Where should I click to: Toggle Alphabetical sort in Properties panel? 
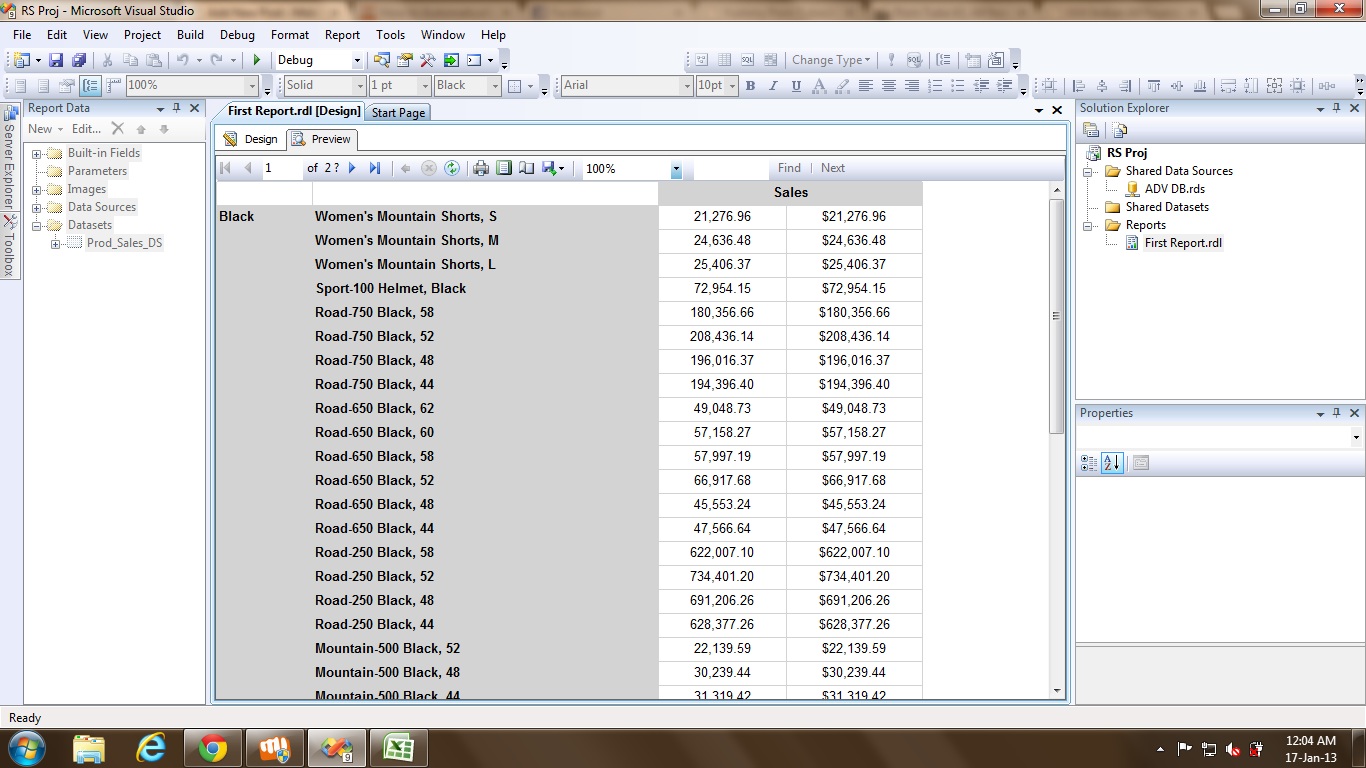tap(1112, 463)
